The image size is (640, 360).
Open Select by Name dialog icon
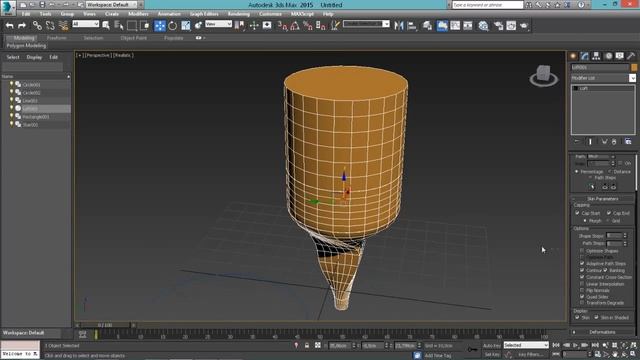pos(119,26)
